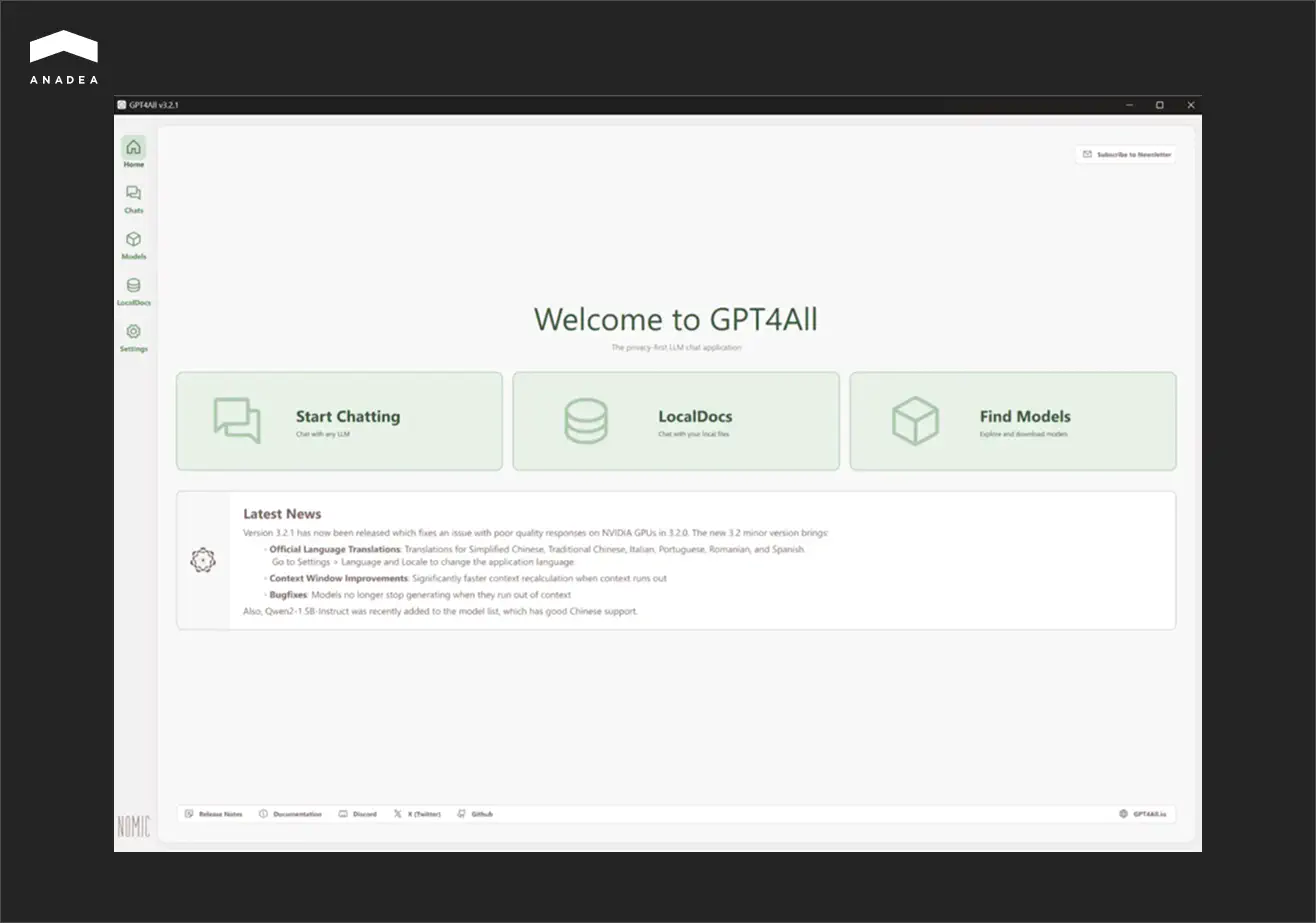
Task: Open the LocalDocs database icon in sidebar
Action: click(133, 286)
